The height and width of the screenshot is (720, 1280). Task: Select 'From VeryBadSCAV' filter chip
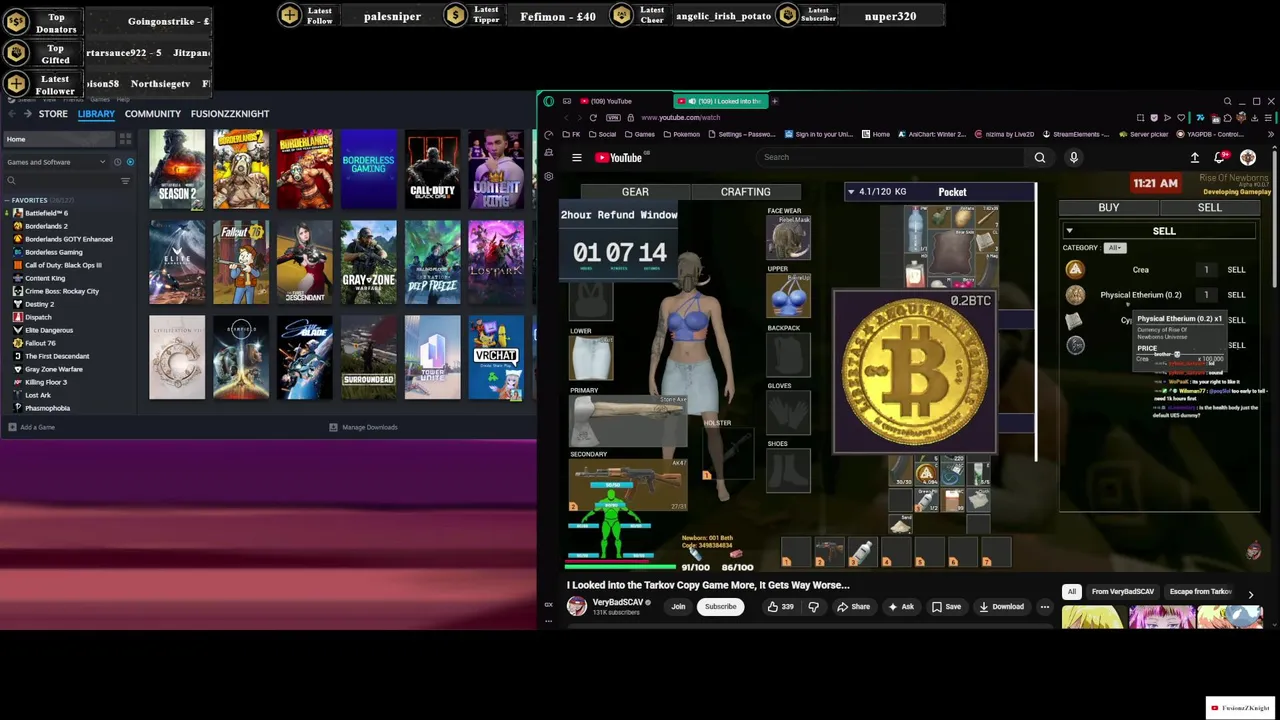pyautogui.click(x=1123, y=592)
